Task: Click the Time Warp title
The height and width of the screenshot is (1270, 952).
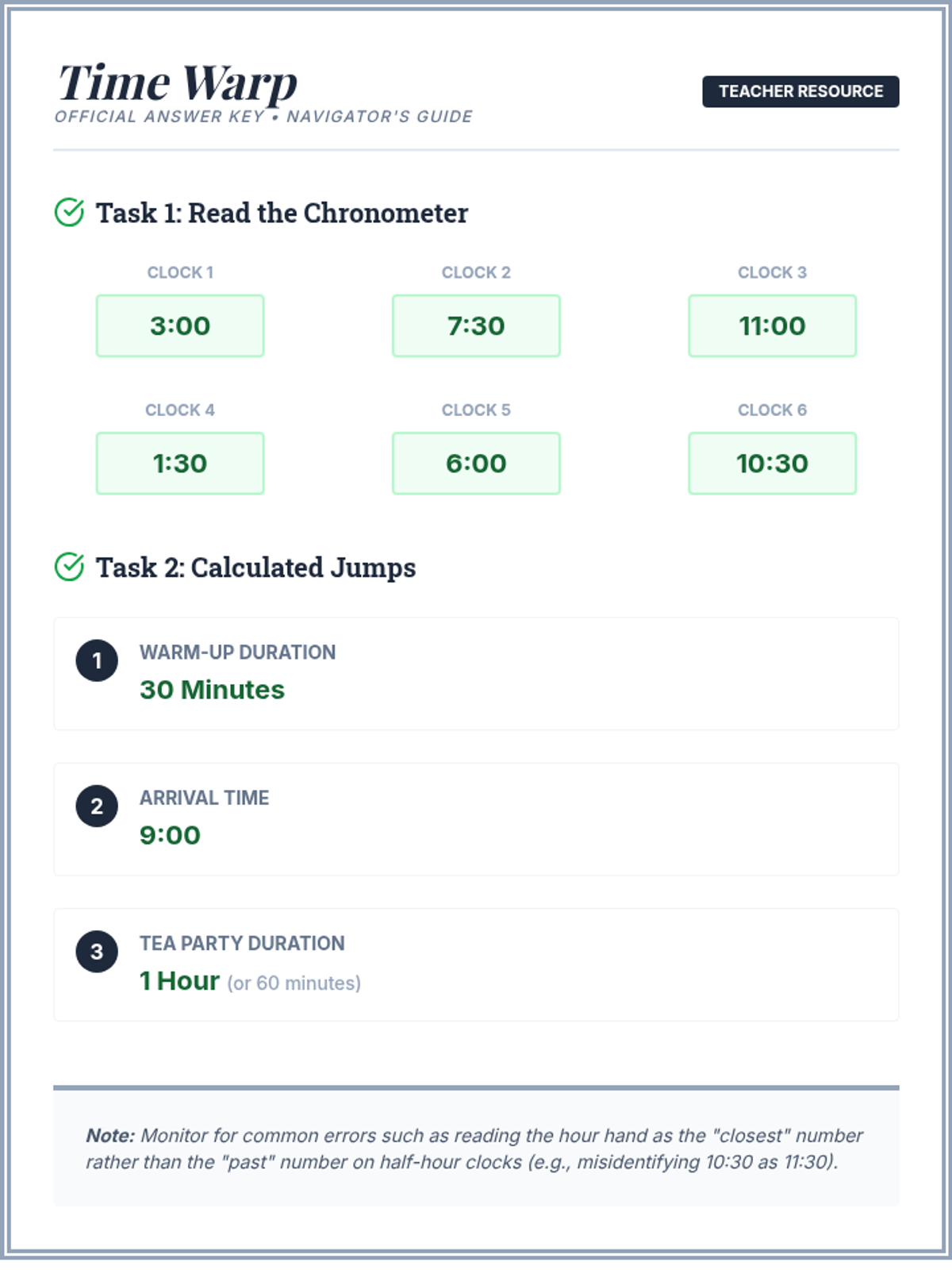Action: (178, 83)
